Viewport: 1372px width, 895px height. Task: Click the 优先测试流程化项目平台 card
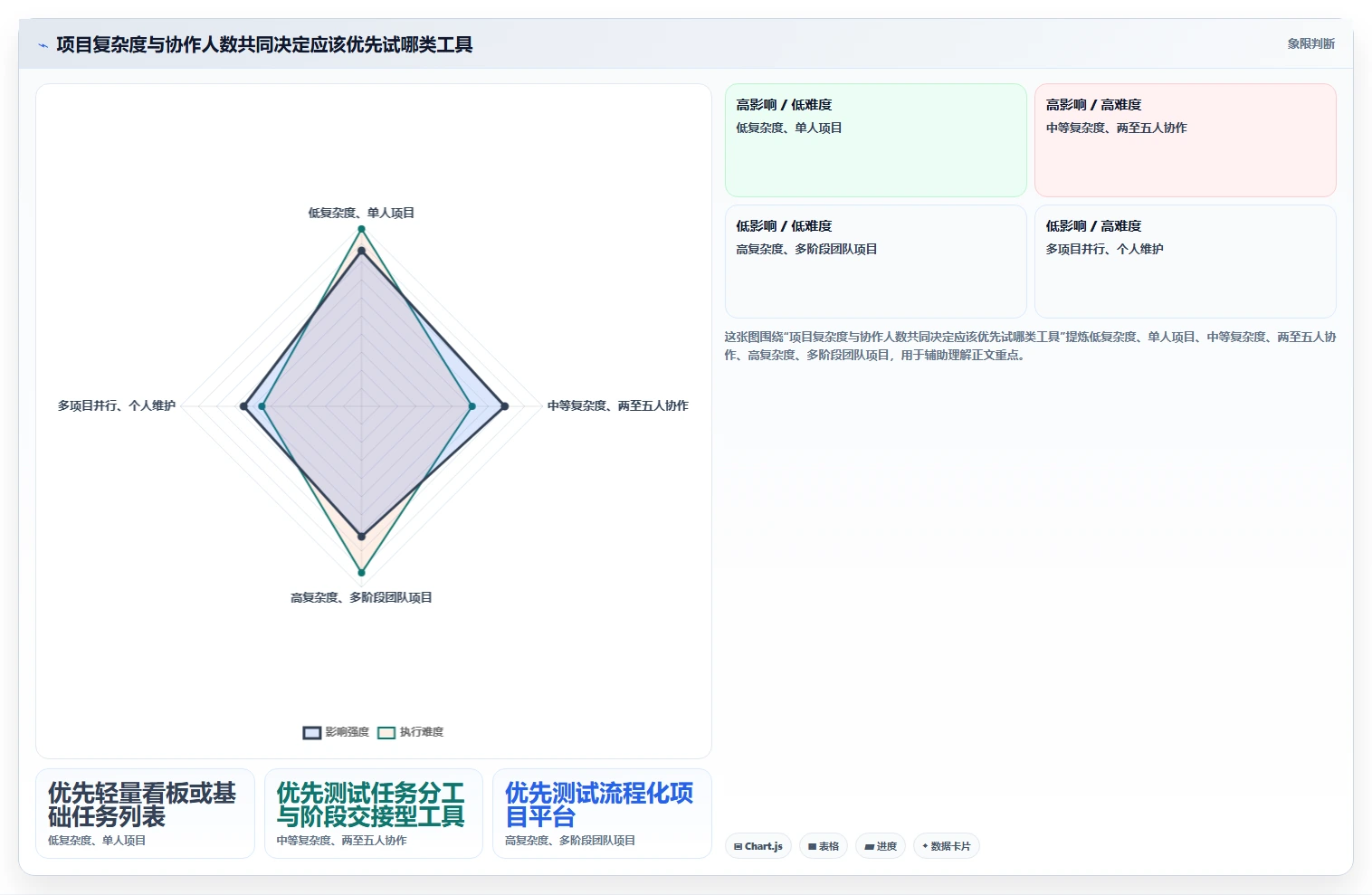[603, 814]
